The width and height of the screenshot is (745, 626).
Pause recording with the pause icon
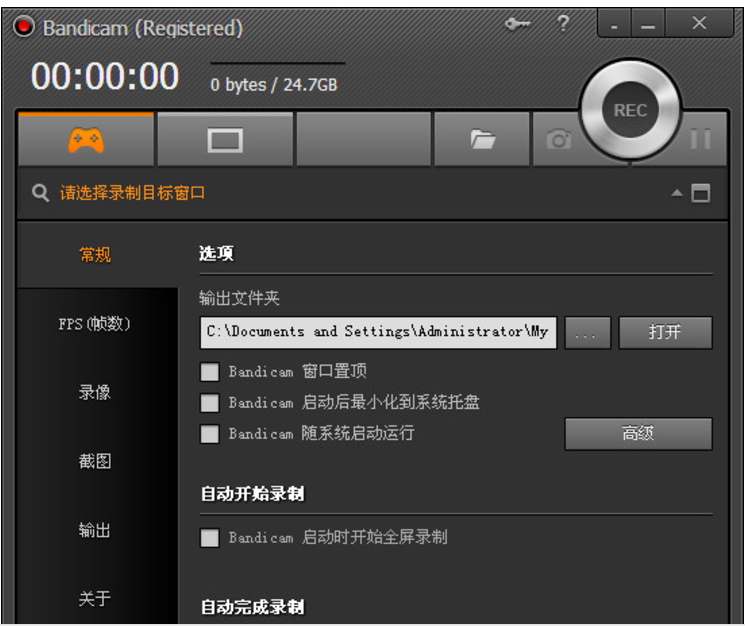[700, 139]
